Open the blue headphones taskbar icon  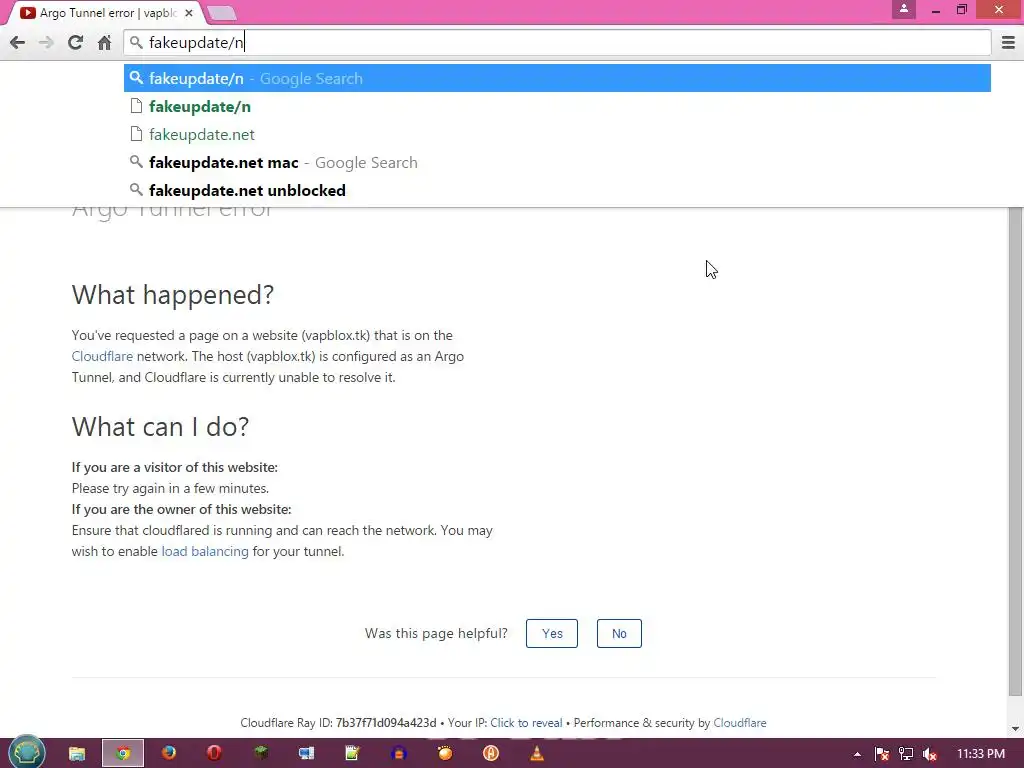coord(398,754)
